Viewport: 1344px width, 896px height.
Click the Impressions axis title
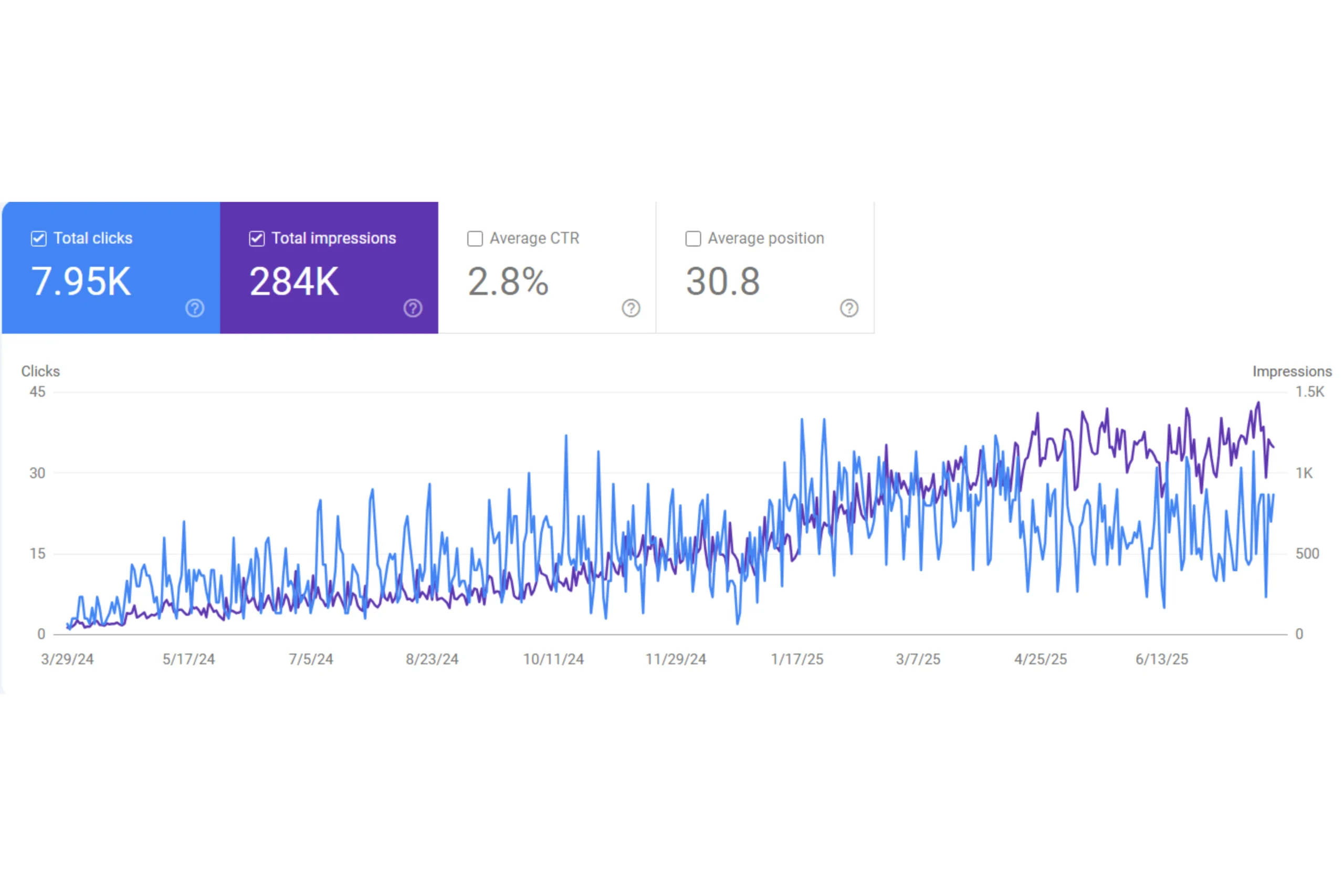(x=1292, y=372)
